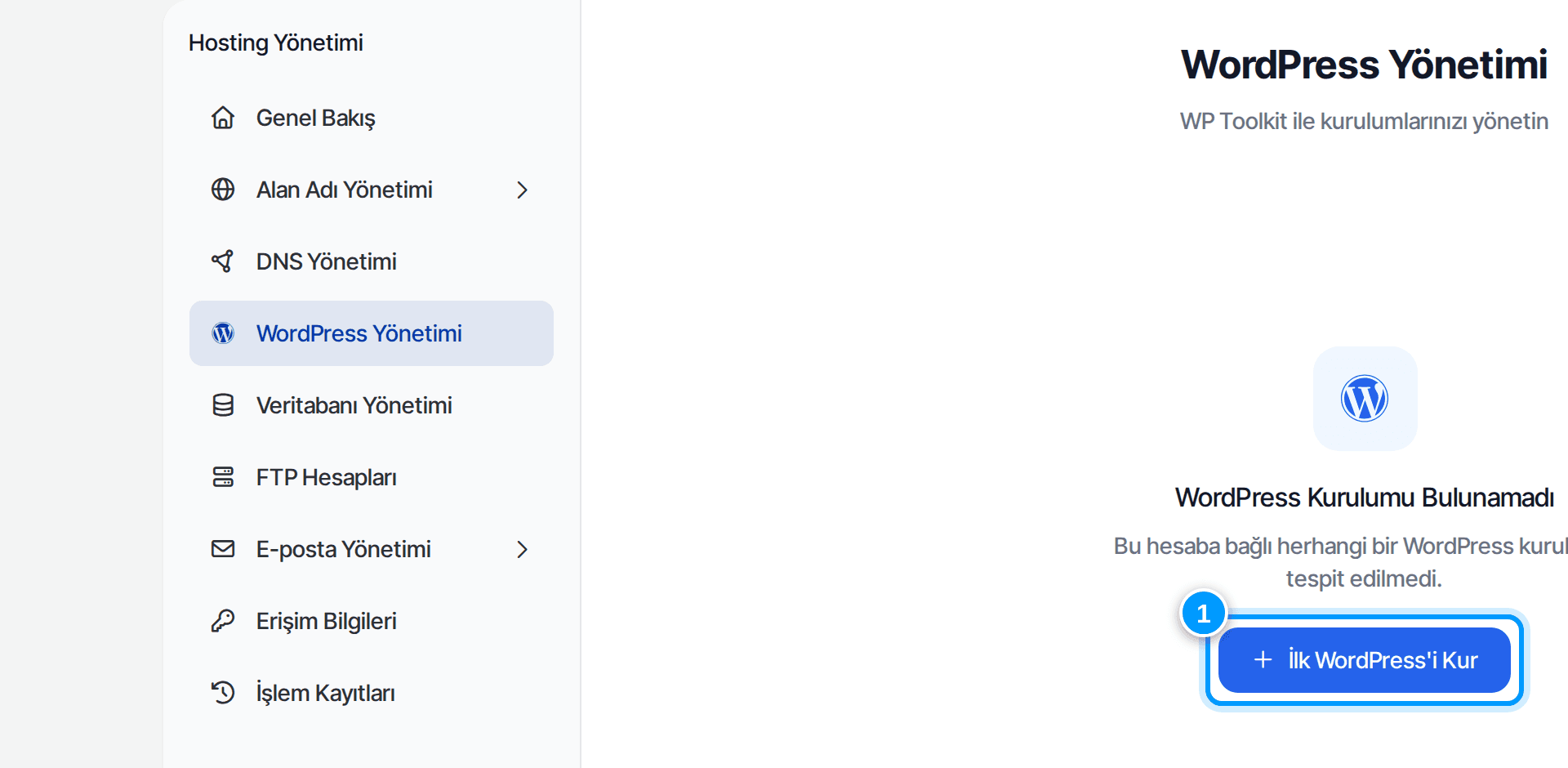The image size is (1568, 768).
Task: Click the large WordPress logo in the empty state
Action: [1365, 399]
